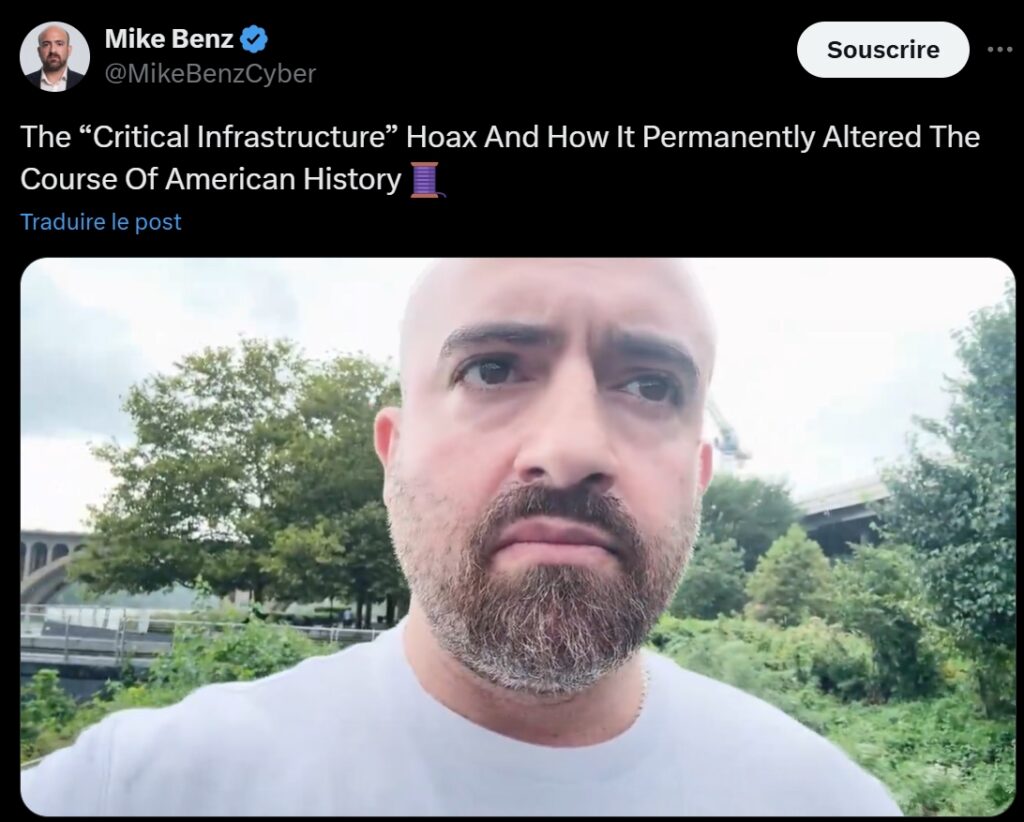
Task: Click the purple thread spool emoji
Action: pyautogui.click(x=427, y=180)
